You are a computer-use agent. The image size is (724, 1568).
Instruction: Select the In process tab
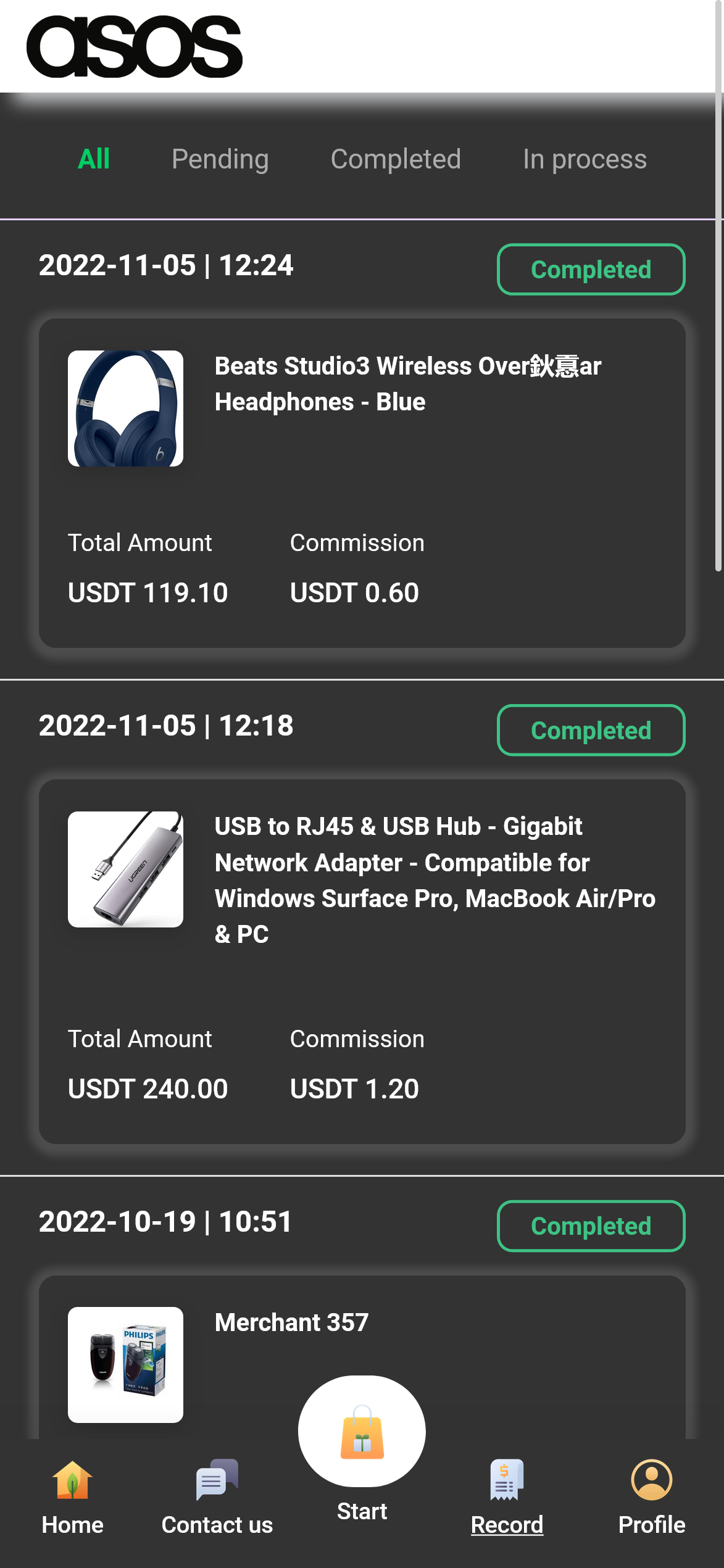(x=585, y=159)
